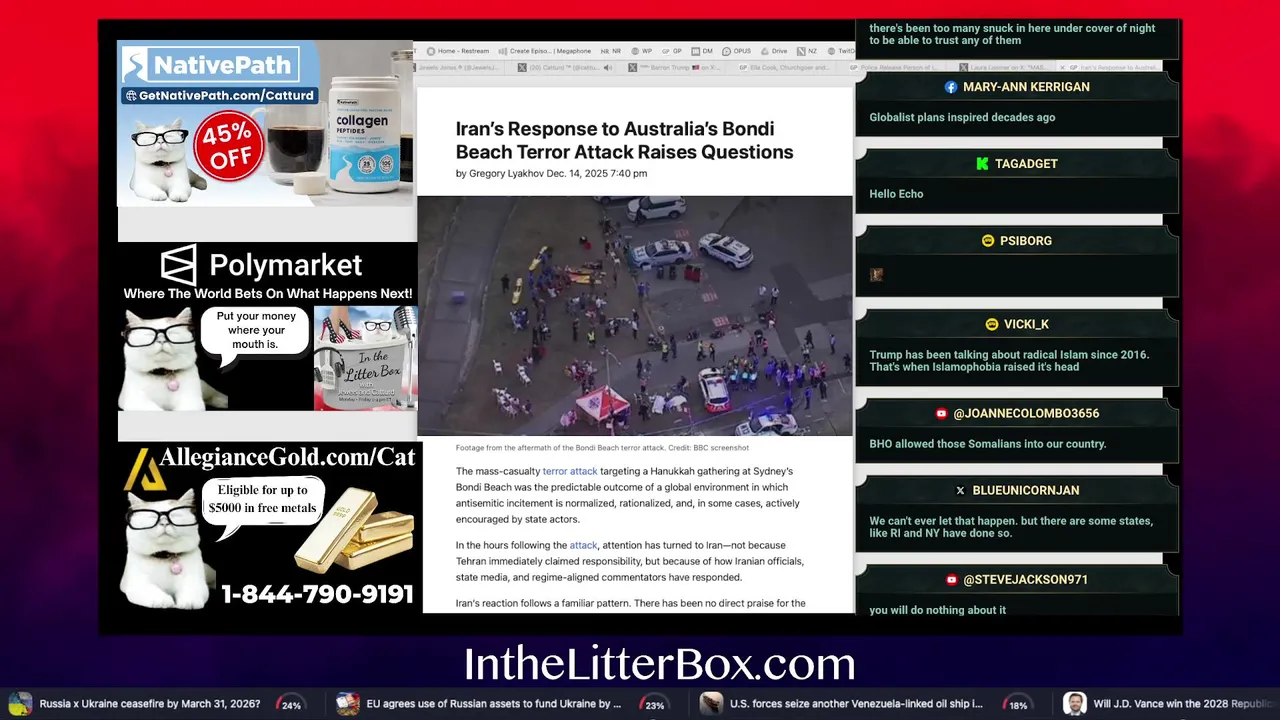
Task: Click the GetNativePath.com/Catturd URL banner
Action: tap(219, 95)
